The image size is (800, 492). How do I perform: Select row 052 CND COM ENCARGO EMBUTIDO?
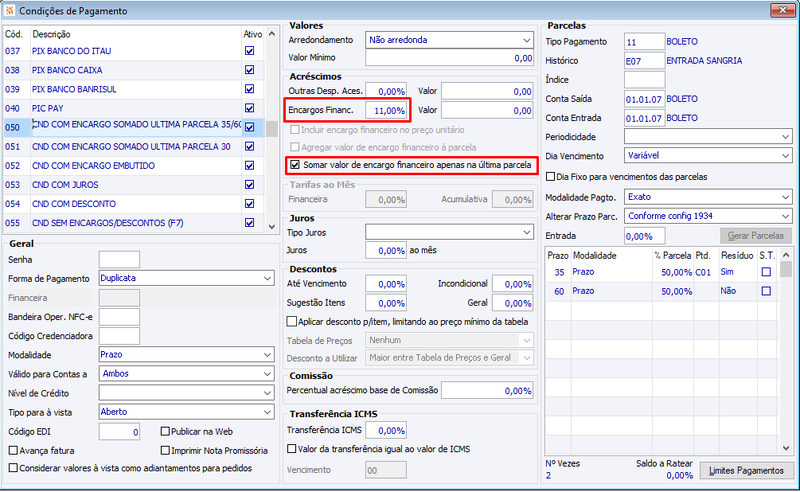click(133, 165)
